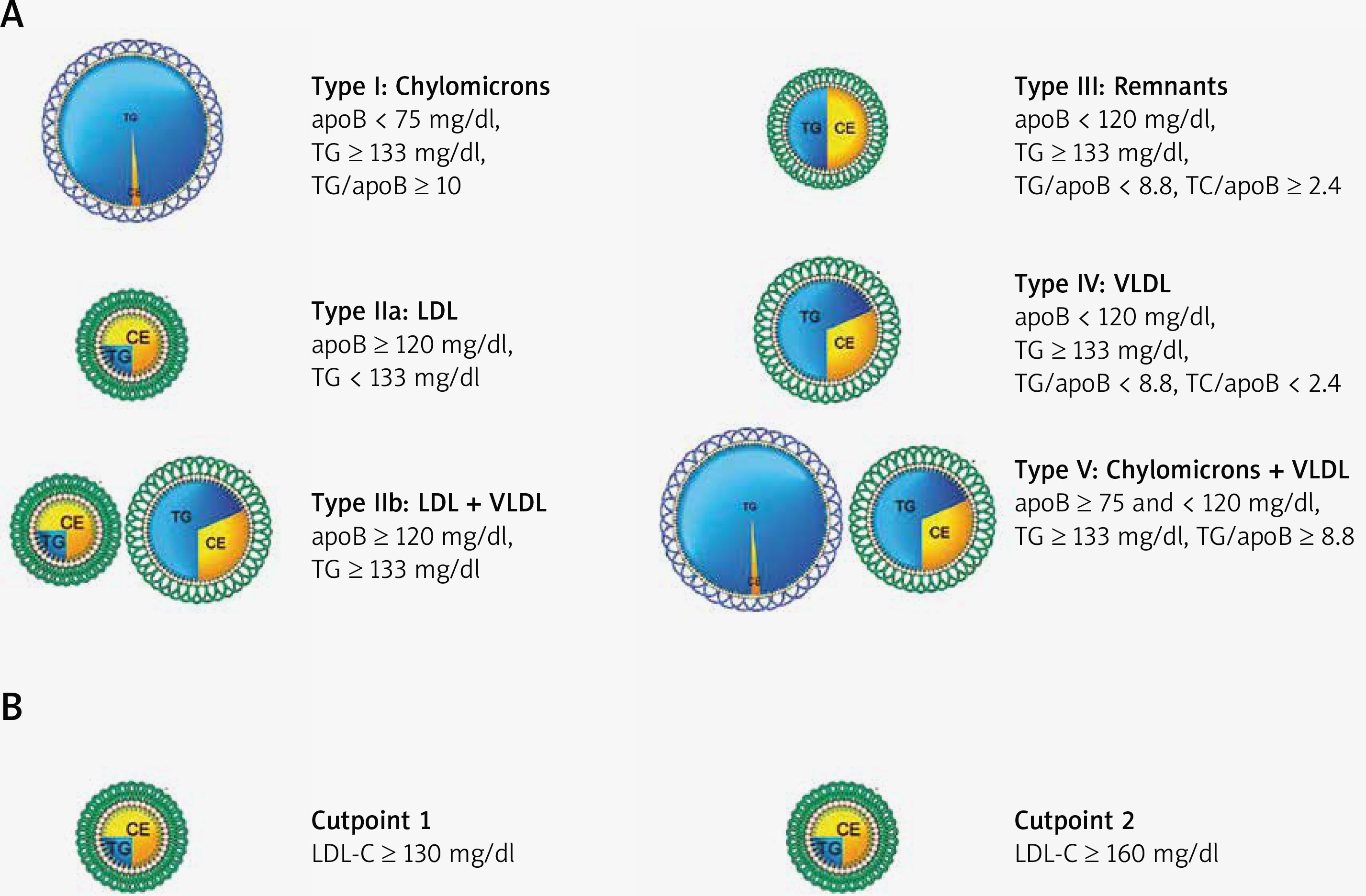The image size is (1366, 896).
Task: Open the "Type III: Remnants" heading
Action: [1120, 87]
